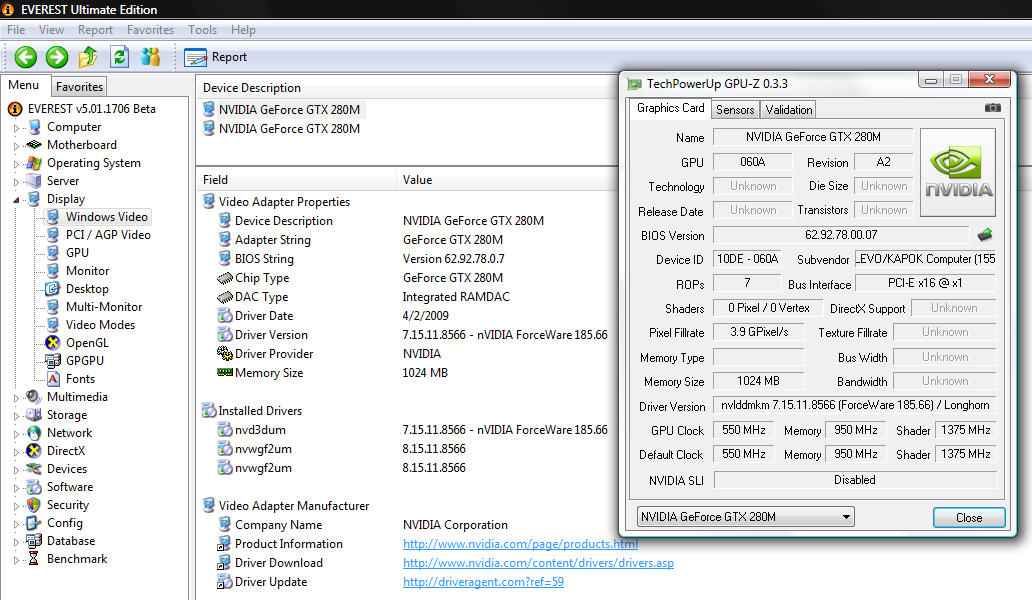Select the EVEREST v5.01.1706 Beta root node
Image resolution: width=1032 pixels, height=600 pixels.
click(x=91, y=109)
